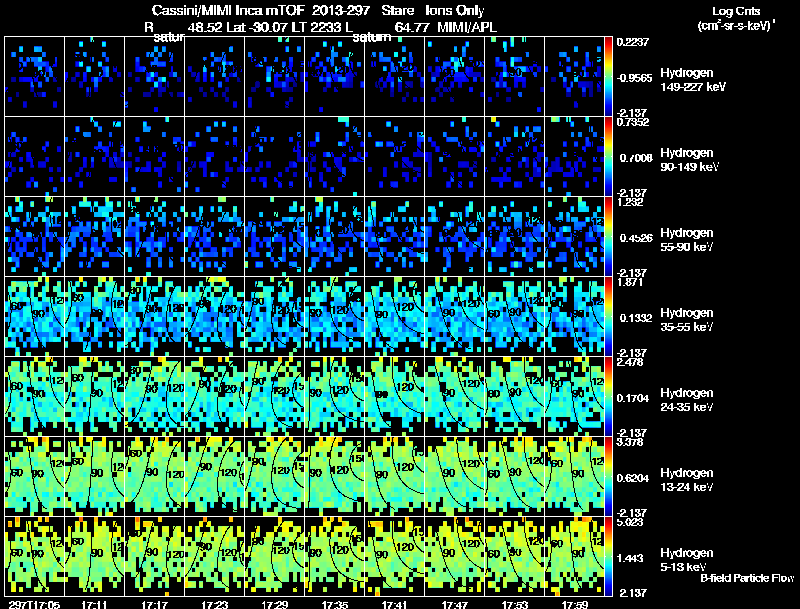800x609 pixels.
Task: Click the color scale maximum '2.478'
Action: [x=630, y=362]
